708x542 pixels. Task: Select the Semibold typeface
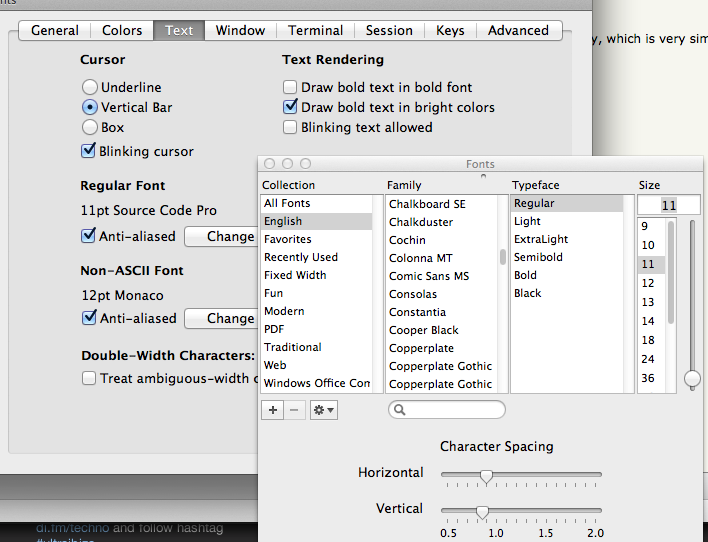click(x=567, y=257)
